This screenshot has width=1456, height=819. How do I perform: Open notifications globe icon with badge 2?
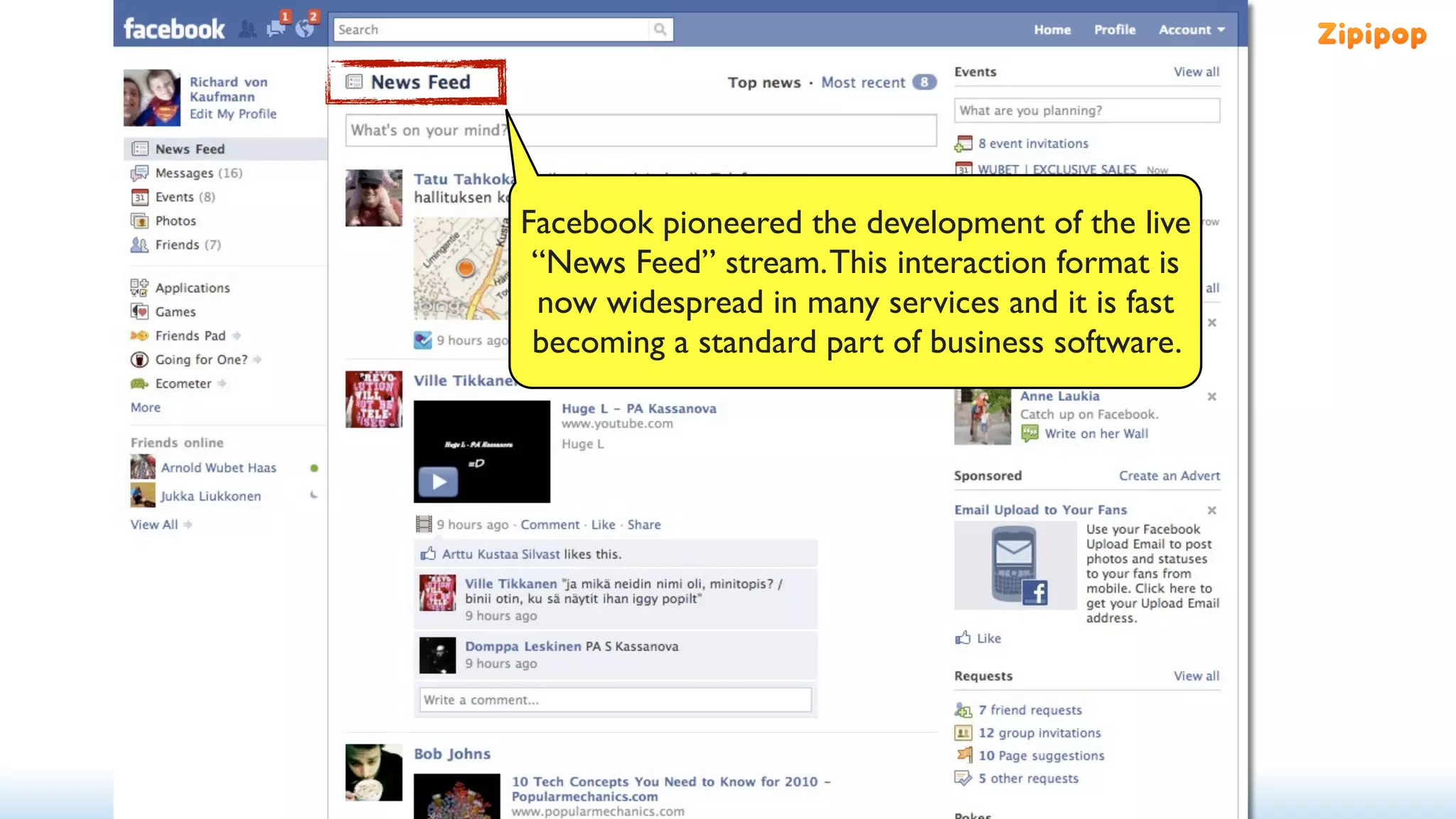click(304, 28)
